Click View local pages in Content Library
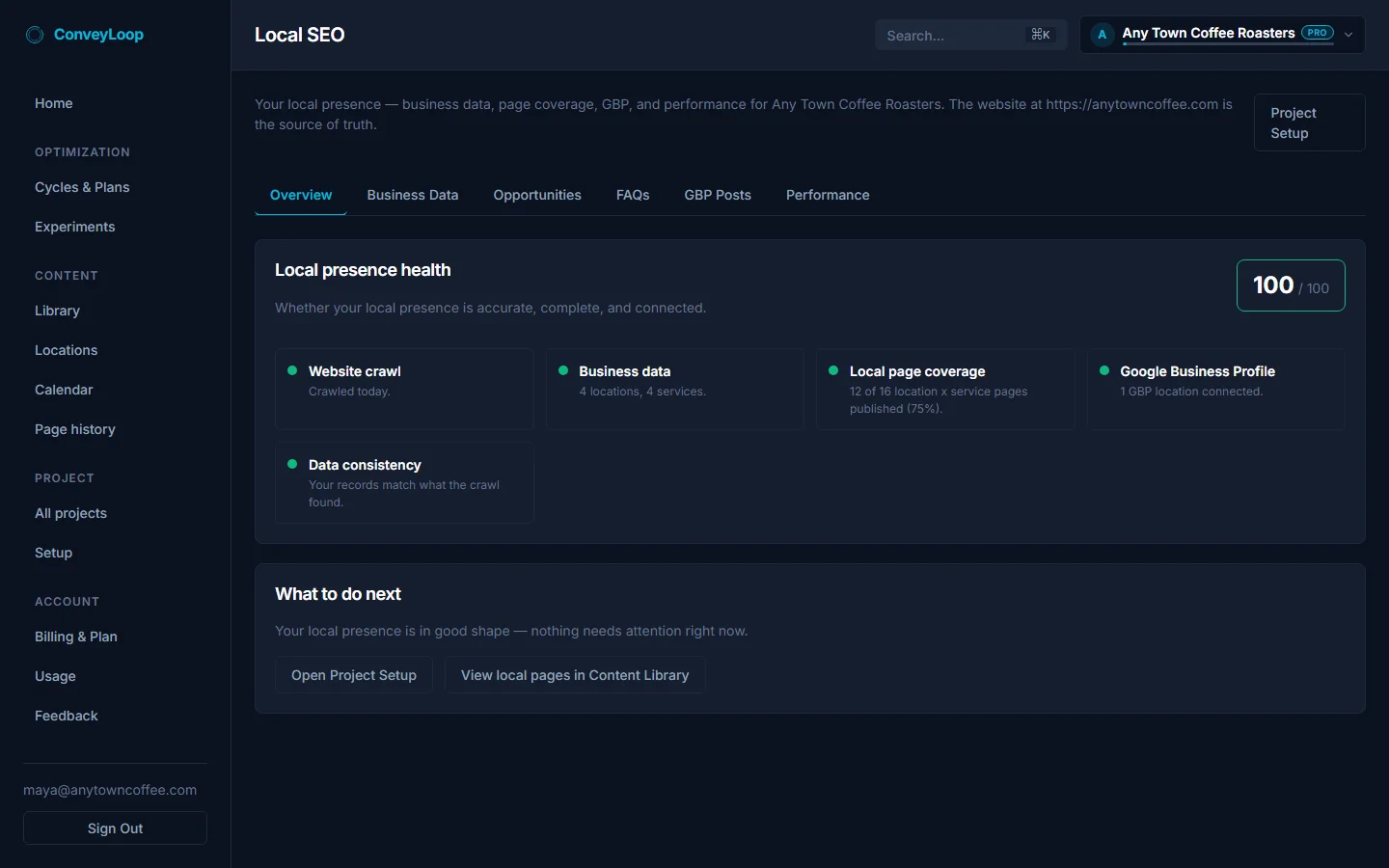This screenshot has height=868, width=1389. tap(575, 675)
